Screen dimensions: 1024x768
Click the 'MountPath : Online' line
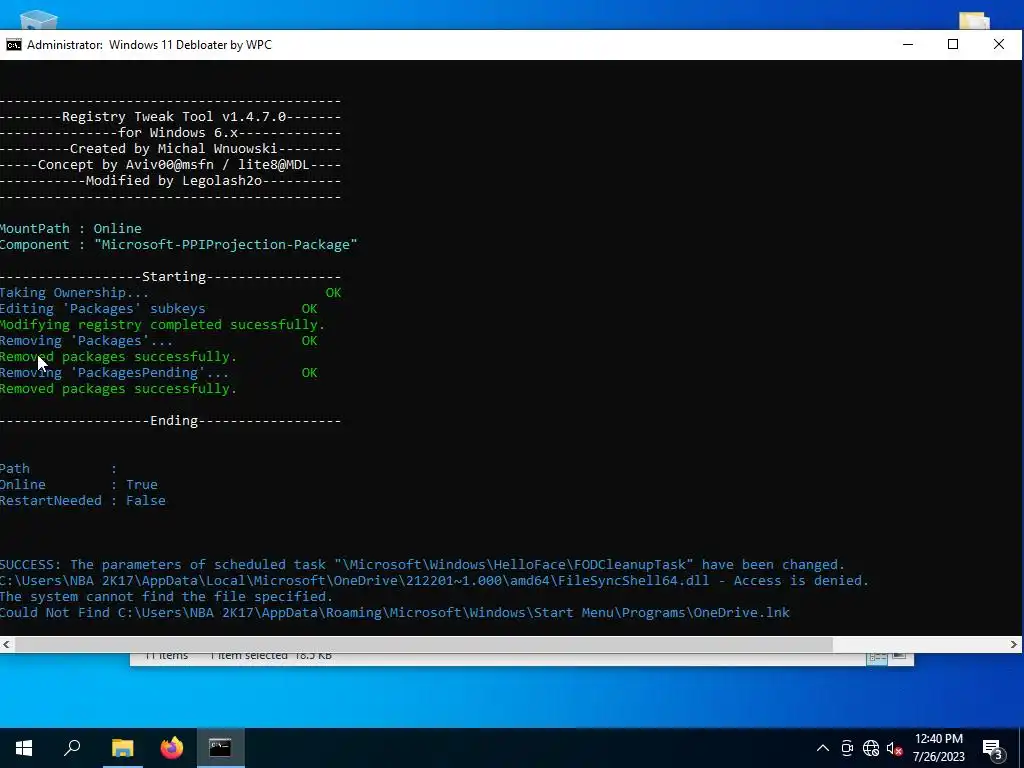coord(71,229)
